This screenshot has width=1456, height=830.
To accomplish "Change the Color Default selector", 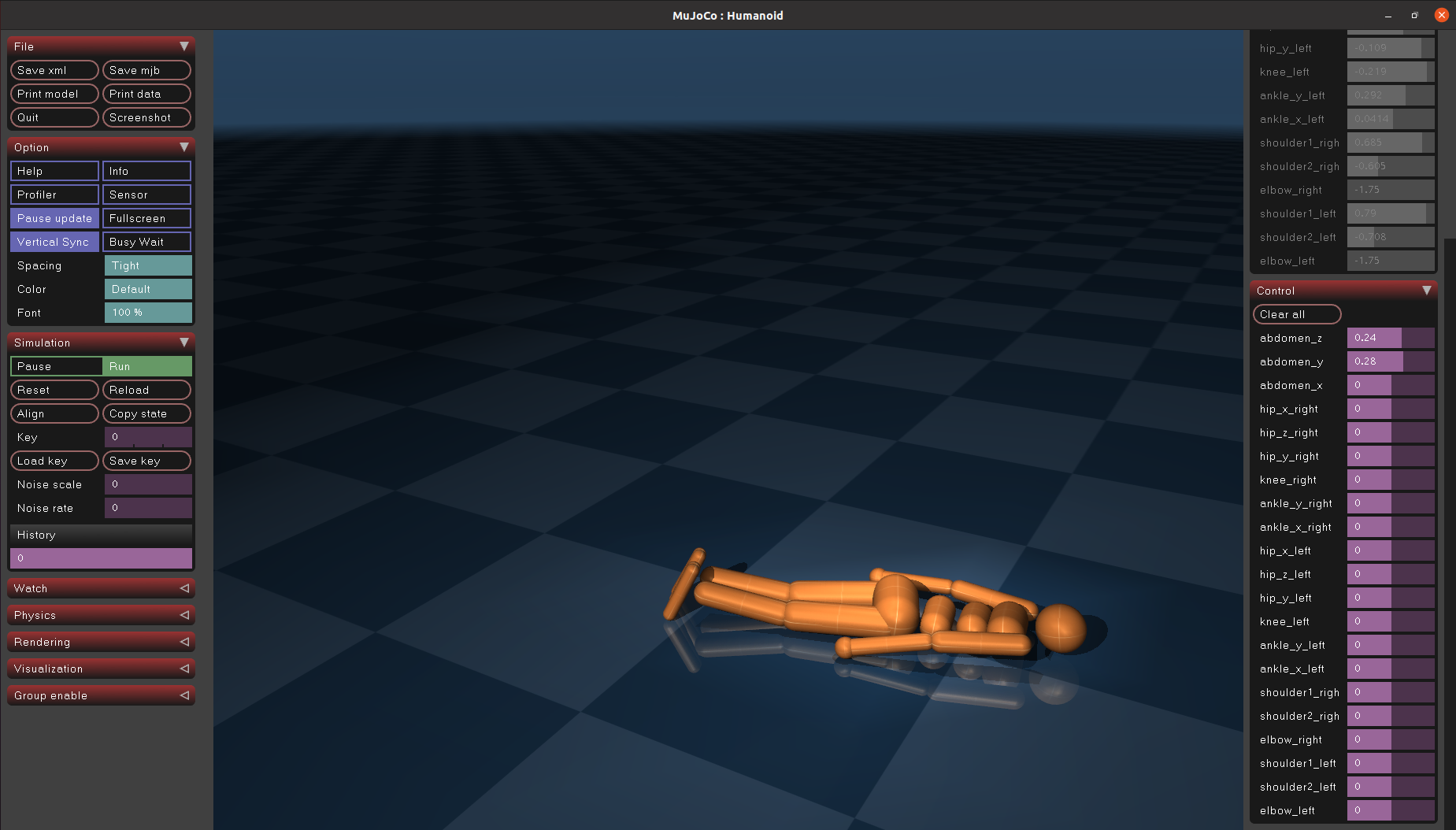I will coord(148,289).
